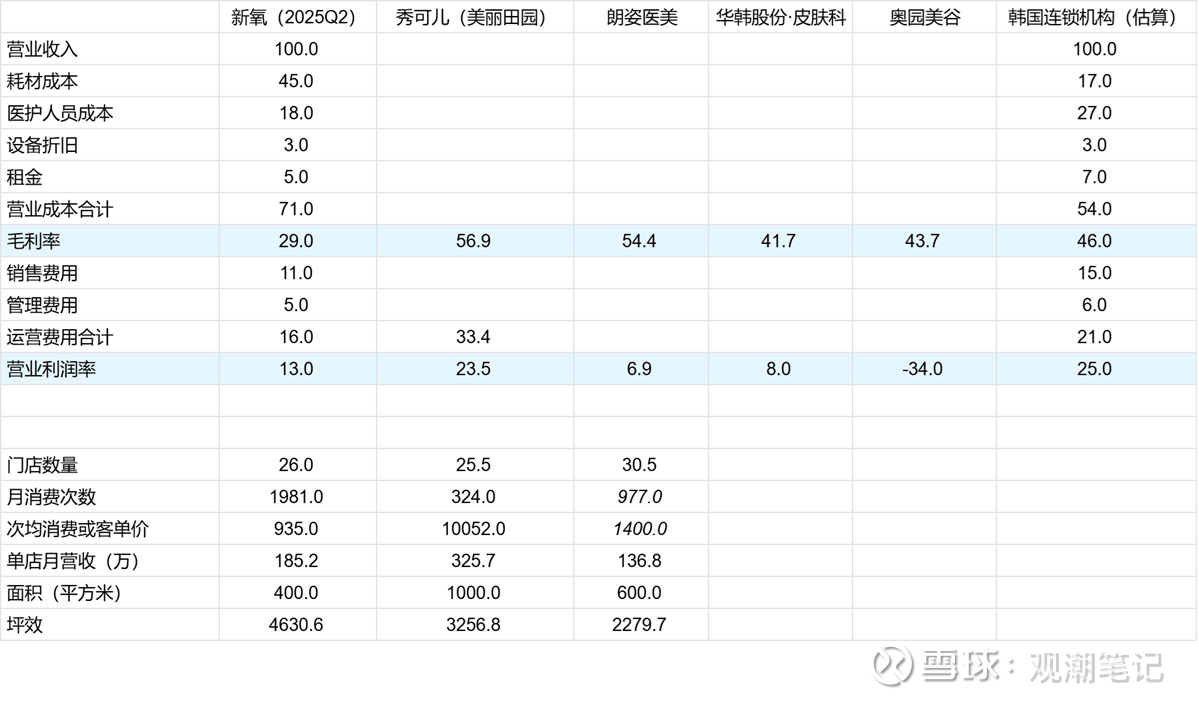The width and height of the screenshot is (1199, 704).
Task: Select 新氧 门店数量 cell 26.0
Action: coord(296,466)
